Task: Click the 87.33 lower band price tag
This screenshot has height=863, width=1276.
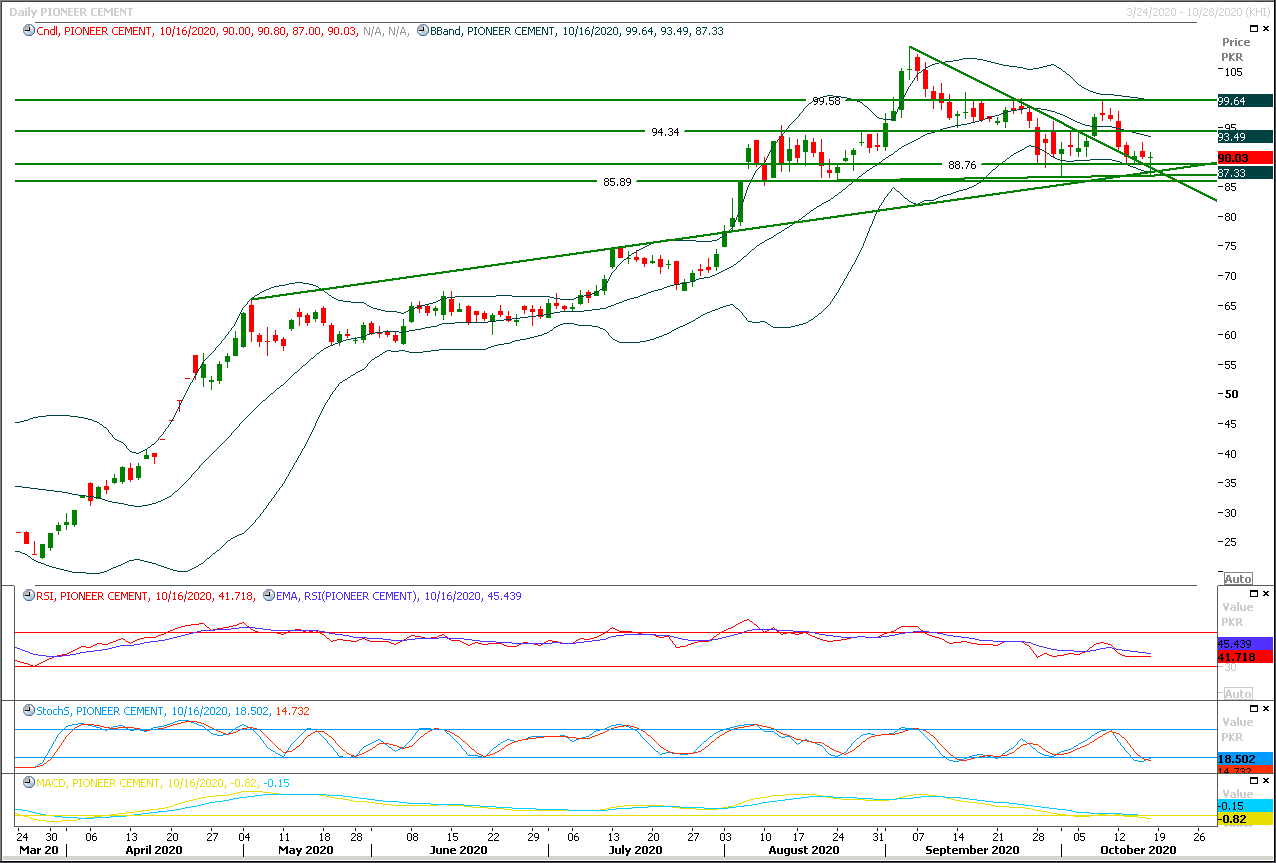Action: 1244,174
